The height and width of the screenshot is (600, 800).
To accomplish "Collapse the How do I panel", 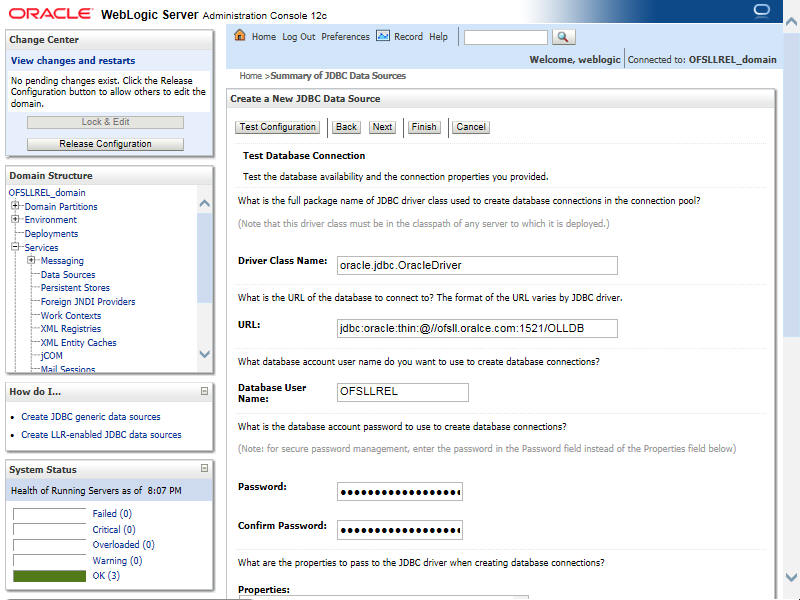I will click(x=204, y=391).
